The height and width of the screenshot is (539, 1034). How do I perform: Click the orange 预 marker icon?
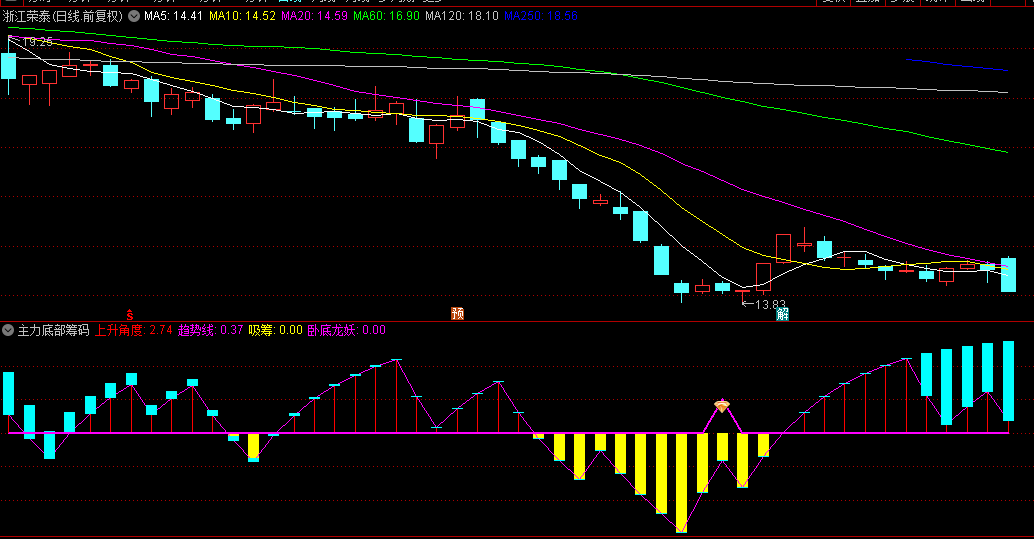[457, 313]
